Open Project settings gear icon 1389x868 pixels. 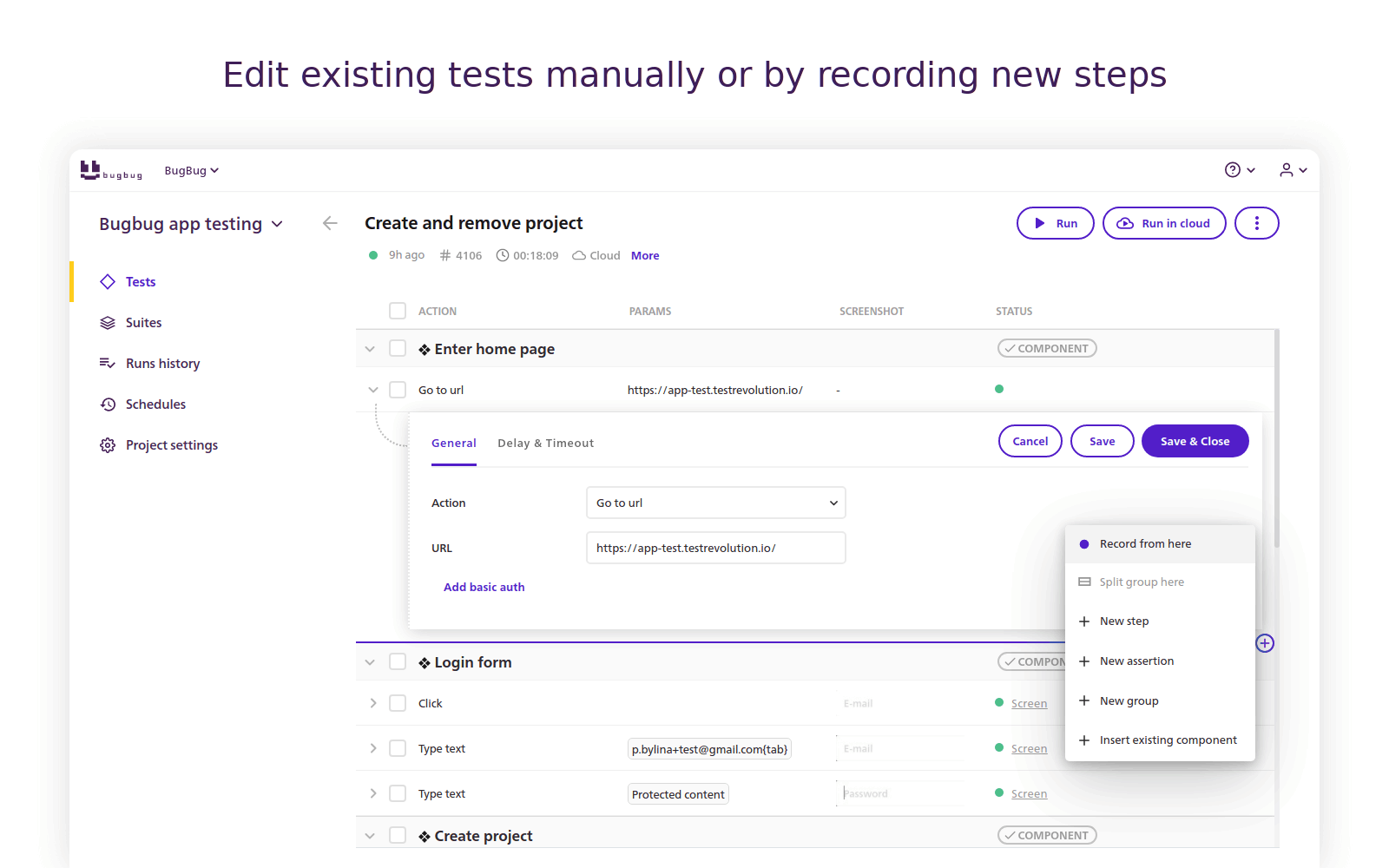pos(107,444)
